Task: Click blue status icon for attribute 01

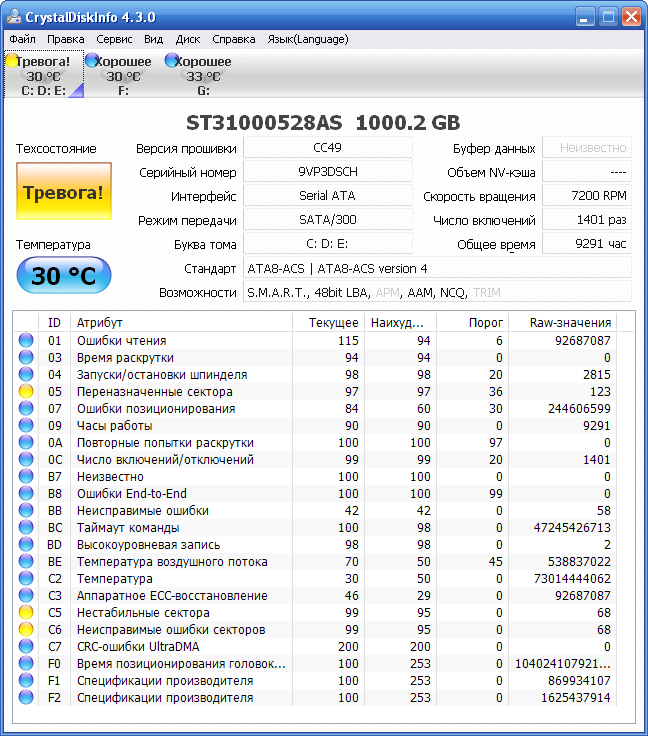Action: [x=26, y=341]
